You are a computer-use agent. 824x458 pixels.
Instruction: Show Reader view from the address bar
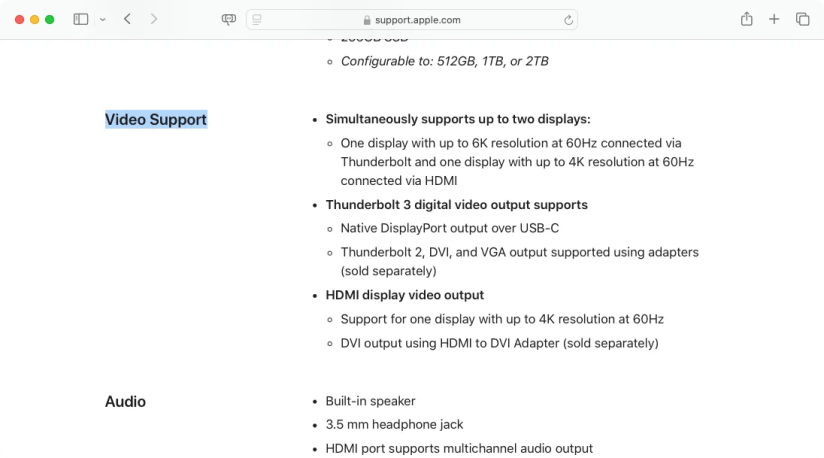256,20
